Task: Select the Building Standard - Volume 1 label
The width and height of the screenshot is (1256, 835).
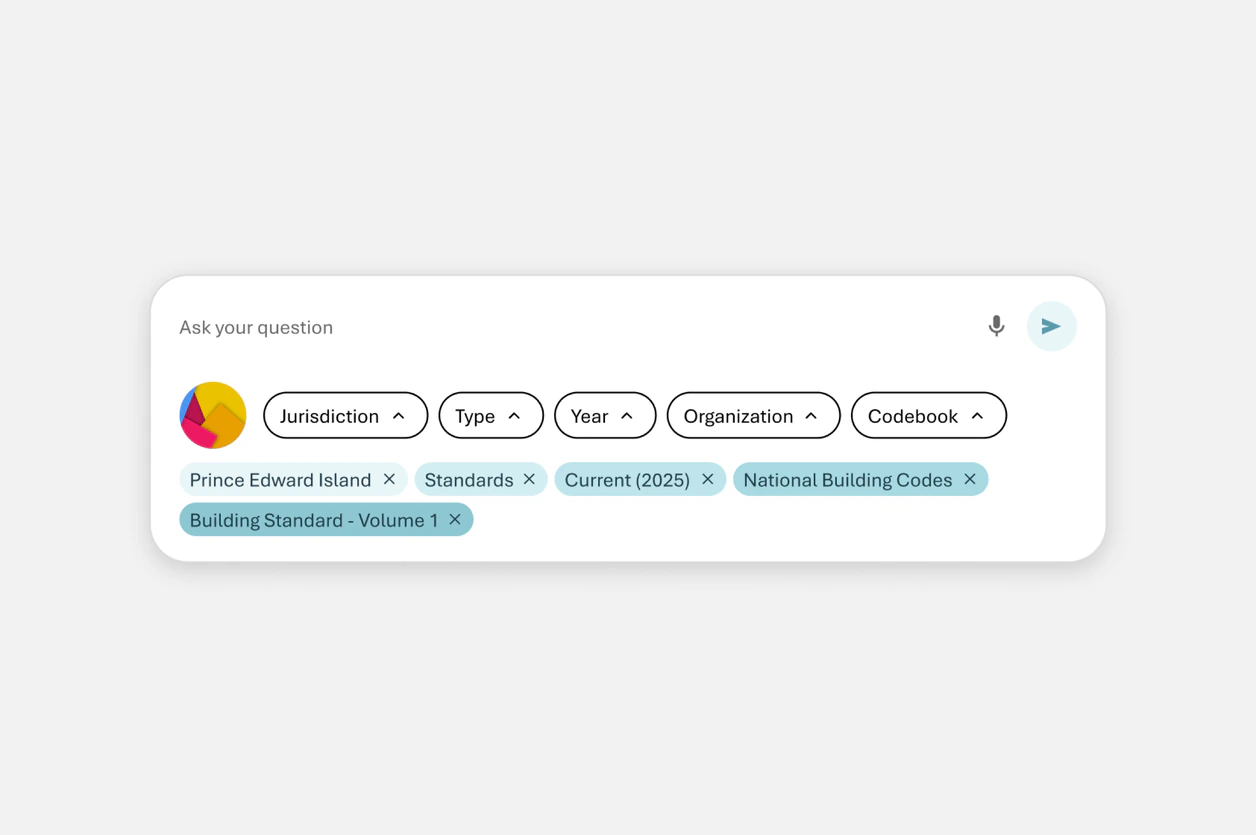Action: (313, 520)
